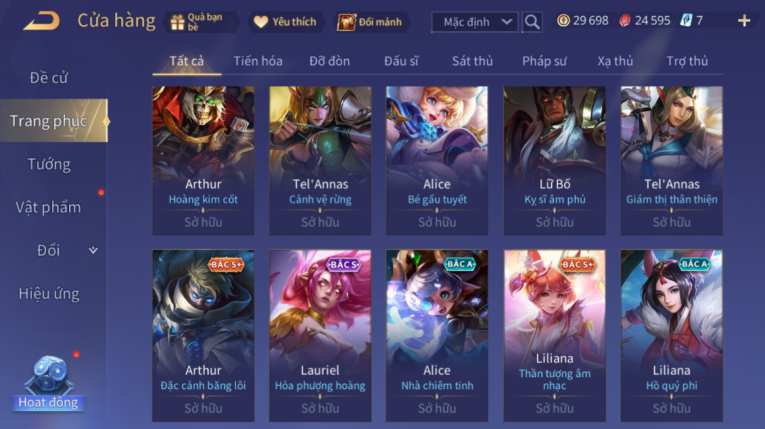Switch to the Sát thủ tab
This screenshot has height=429, width=765.
(472, 61)
